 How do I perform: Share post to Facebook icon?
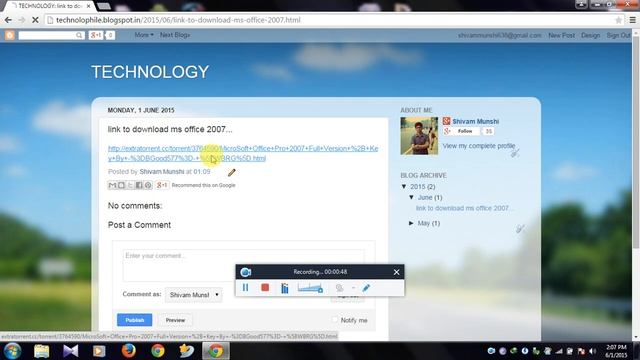point(139,185)
